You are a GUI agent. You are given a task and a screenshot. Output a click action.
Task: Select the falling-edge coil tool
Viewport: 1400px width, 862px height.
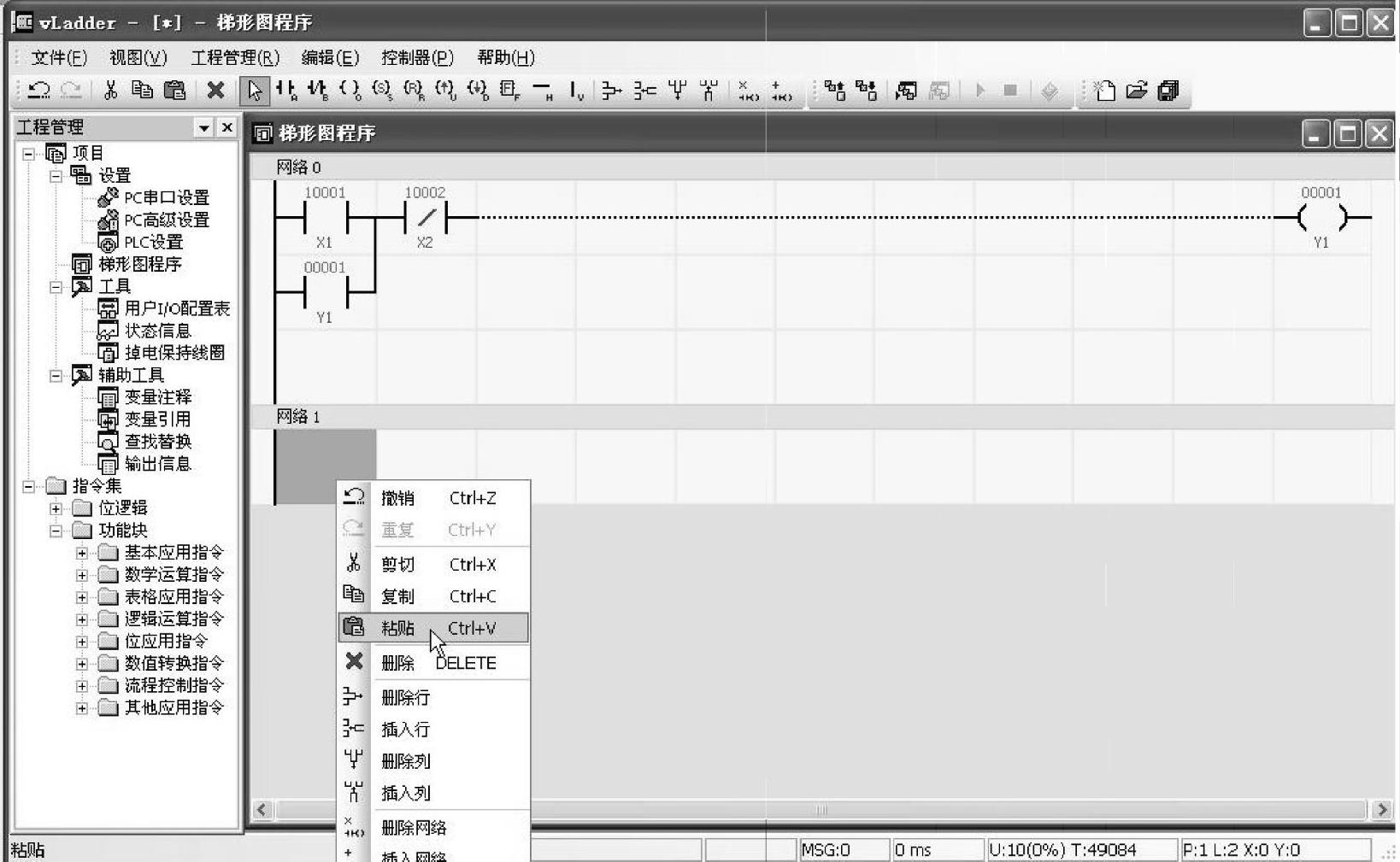478,91
